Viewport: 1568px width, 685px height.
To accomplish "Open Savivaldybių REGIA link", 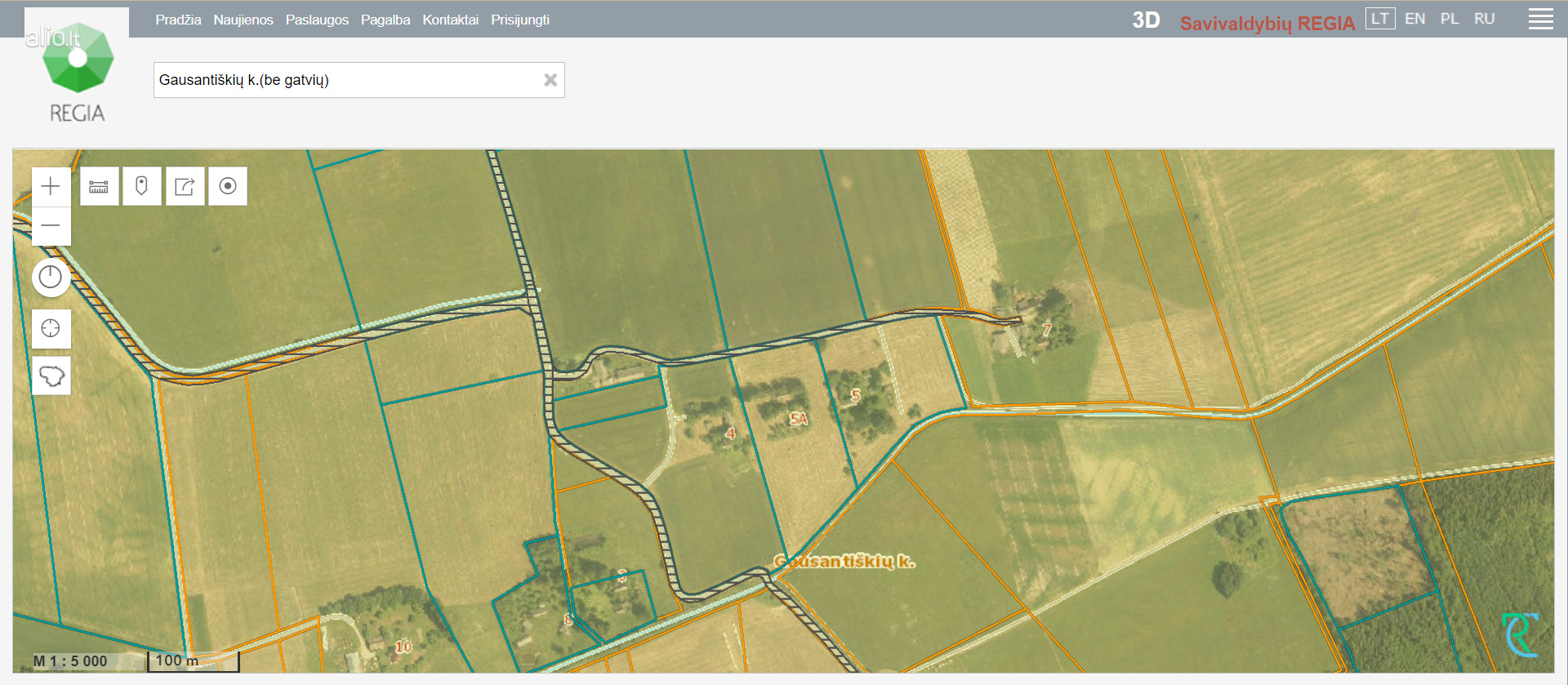I will pos(1267,24).
